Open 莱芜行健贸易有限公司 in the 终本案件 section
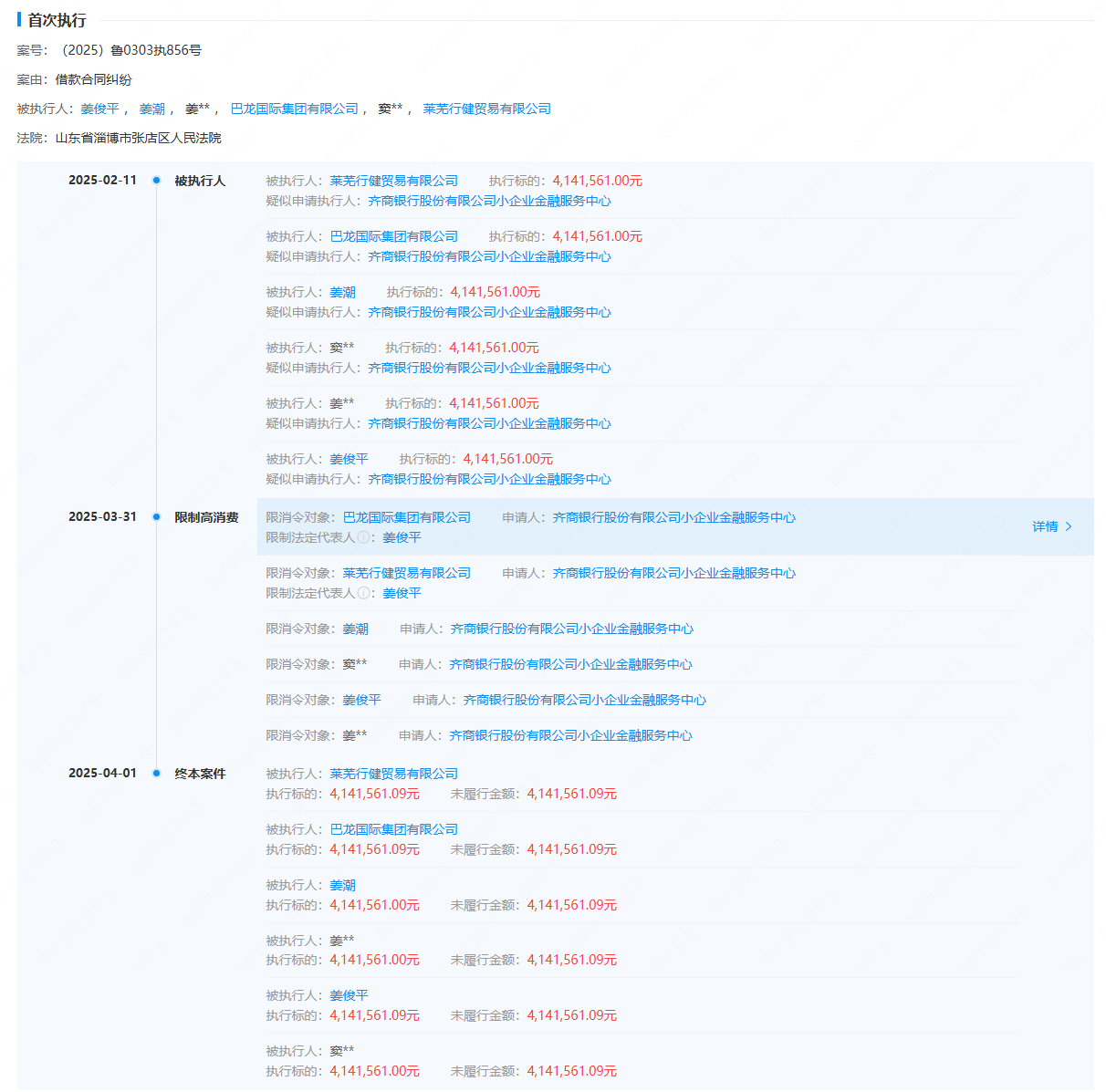Viewport: 1106px width, 1092px height. tap(394, 775)
